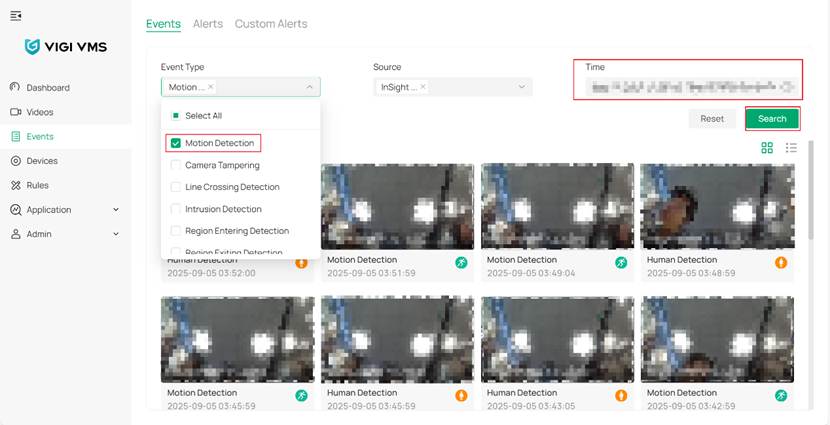Check the Camera Tampering option
Viewport: 830px width, 425px height.
(176, 165)
